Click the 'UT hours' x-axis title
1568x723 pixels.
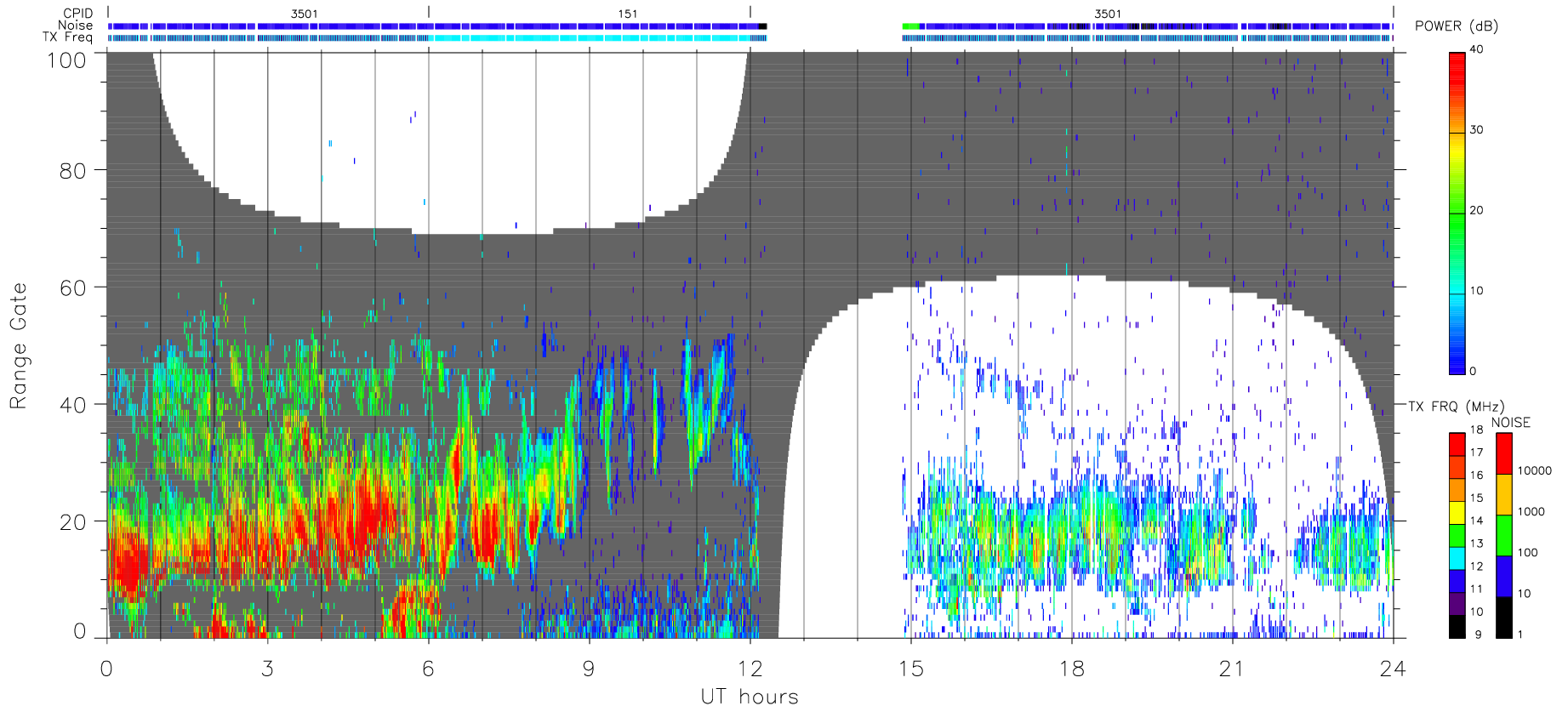750,697
